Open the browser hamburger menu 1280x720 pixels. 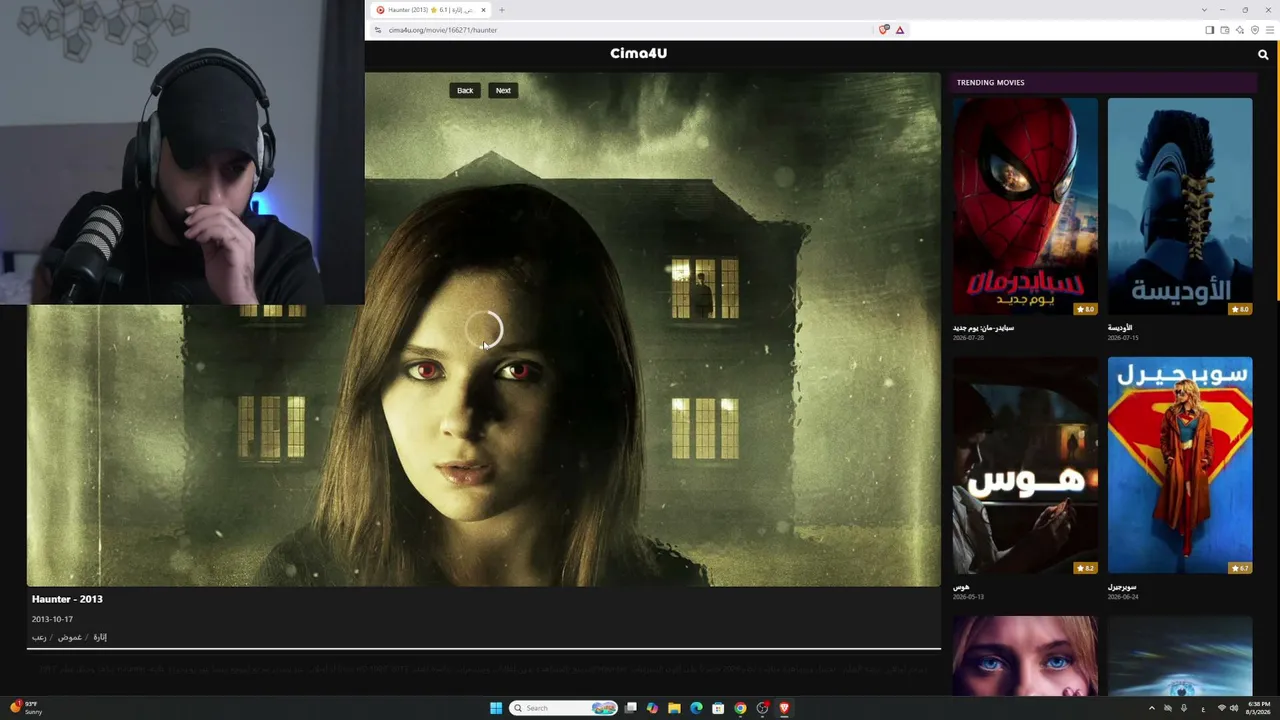click(1270, 30)
